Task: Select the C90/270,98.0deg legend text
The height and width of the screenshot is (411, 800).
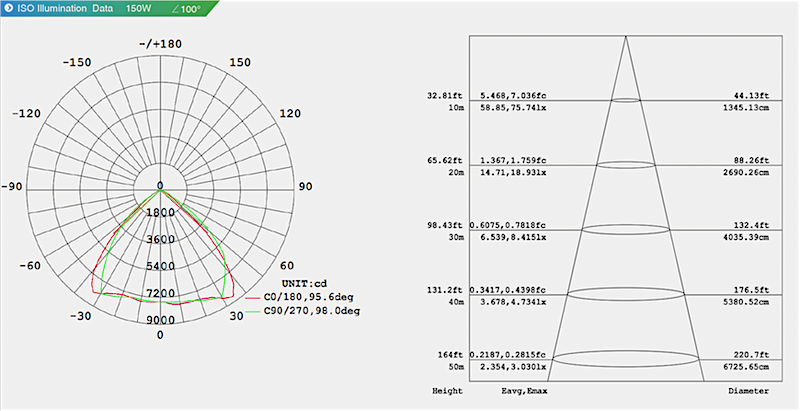Action: pos(312,311)
